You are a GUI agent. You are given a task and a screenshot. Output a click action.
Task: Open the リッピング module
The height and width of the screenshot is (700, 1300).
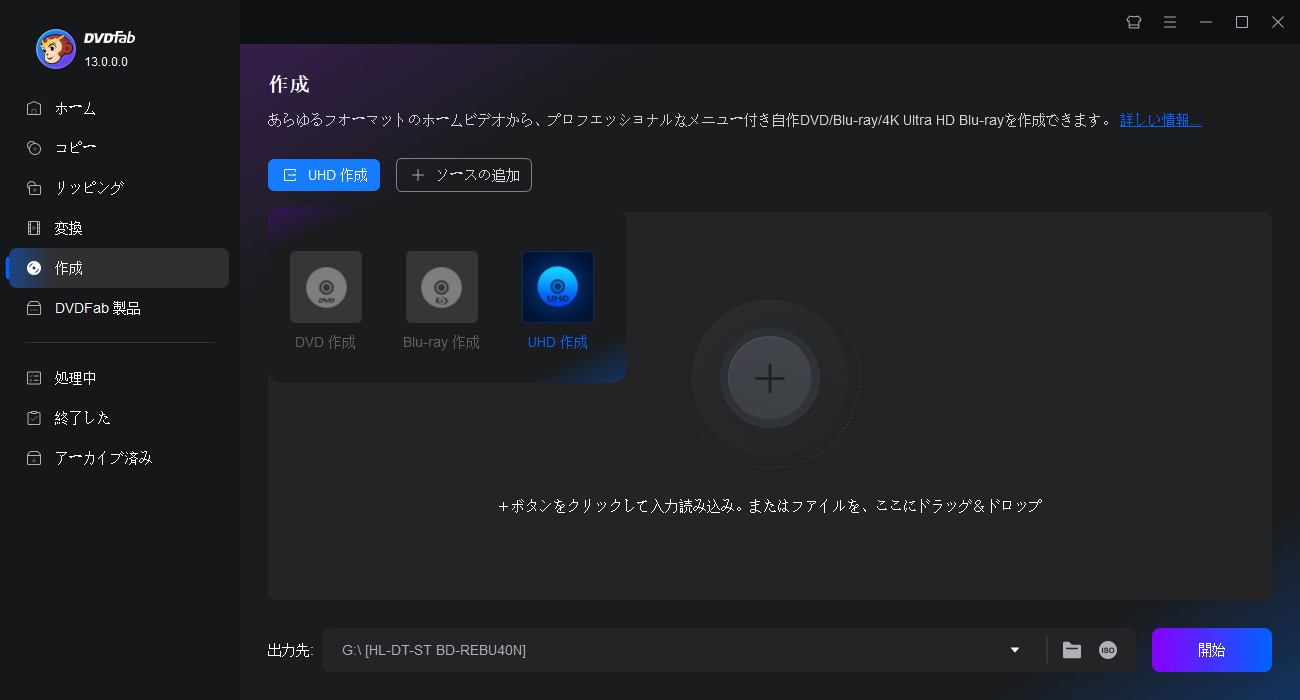(x=119, y=188)
